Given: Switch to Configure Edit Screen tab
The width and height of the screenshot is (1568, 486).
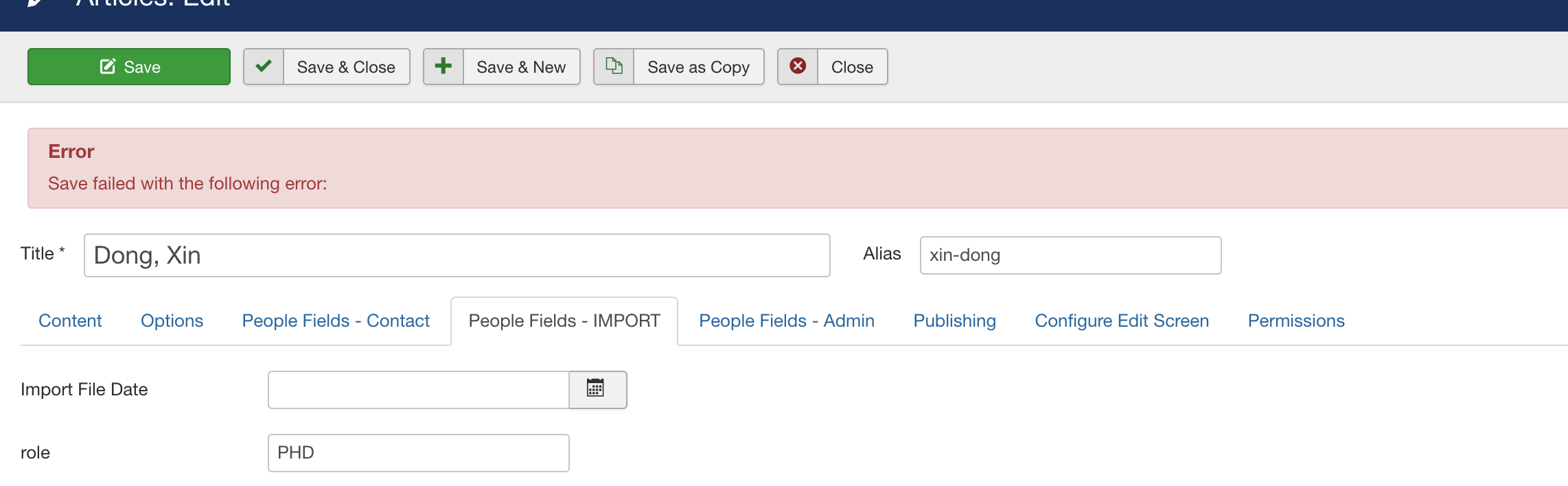Looking at the screenshot, I should 1121,321.
